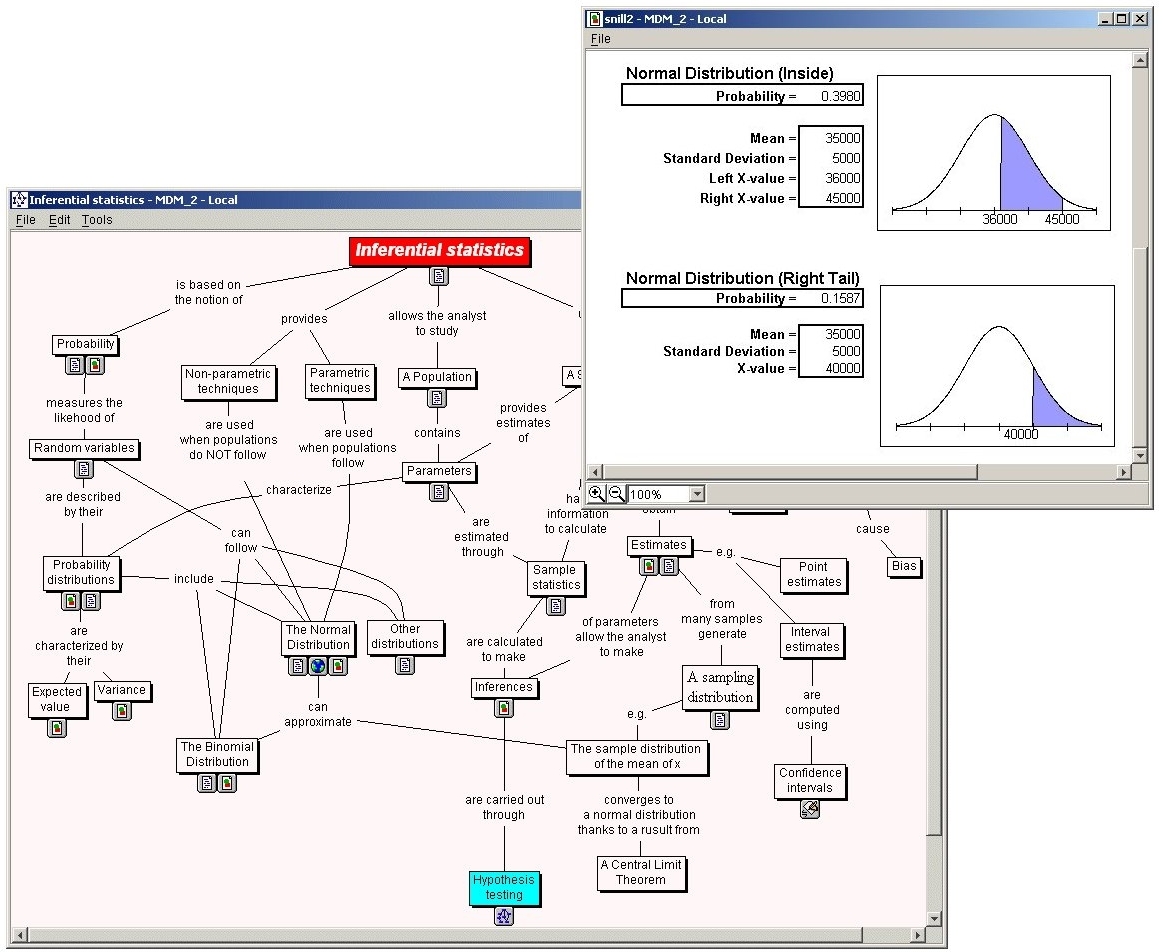Click the scroll up arrow in snill2 window
Viewport: 1163px width, 952px height.
click(x=1140, y=60)
